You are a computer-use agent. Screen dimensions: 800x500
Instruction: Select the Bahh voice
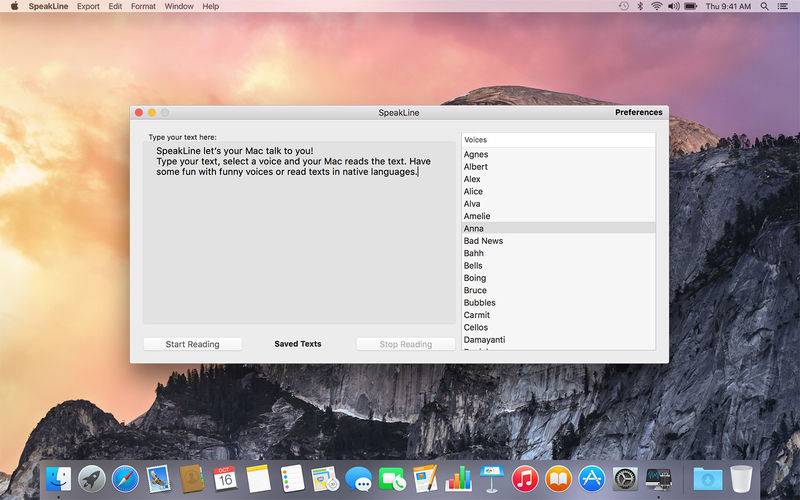[559, 253]
